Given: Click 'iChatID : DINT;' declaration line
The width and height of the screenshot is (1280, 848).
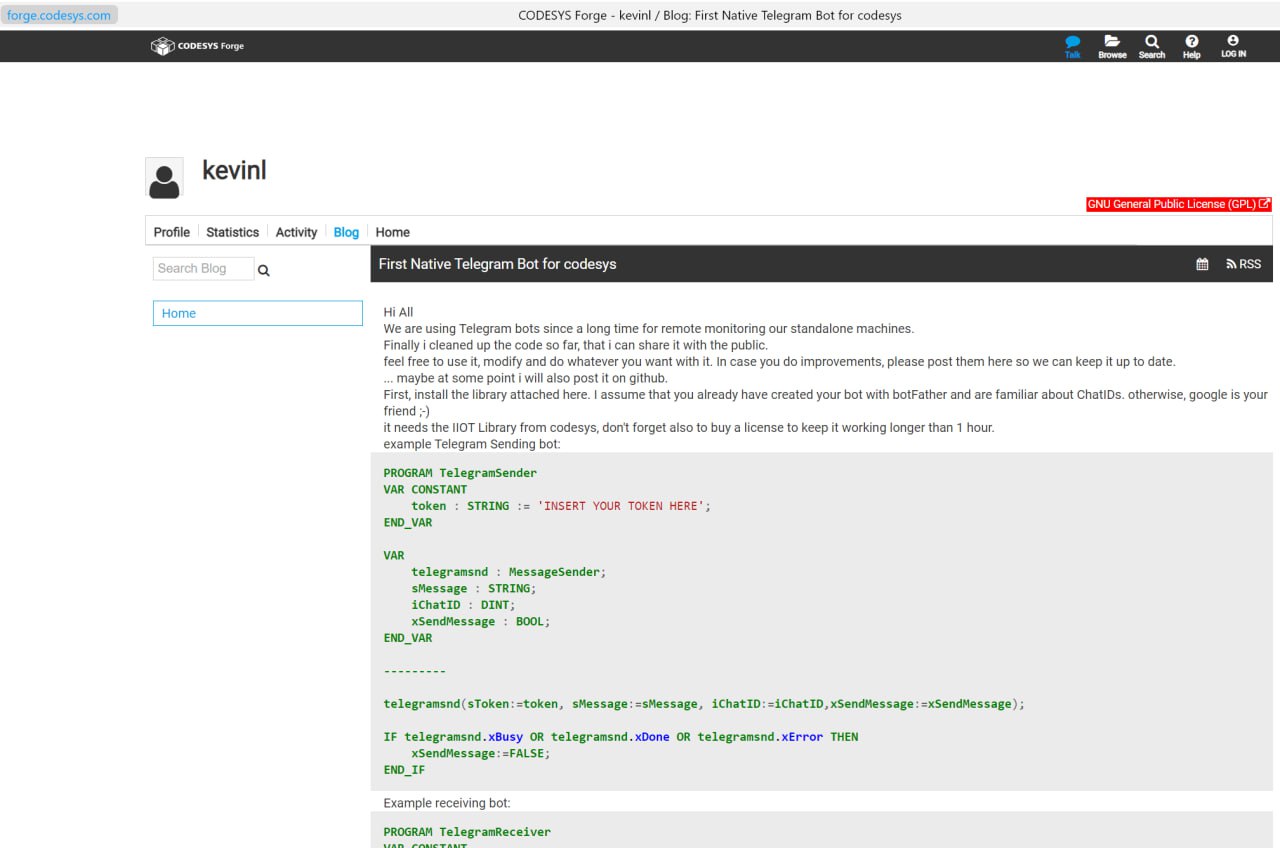Looking at the screenshot, I should pos(463,605).
